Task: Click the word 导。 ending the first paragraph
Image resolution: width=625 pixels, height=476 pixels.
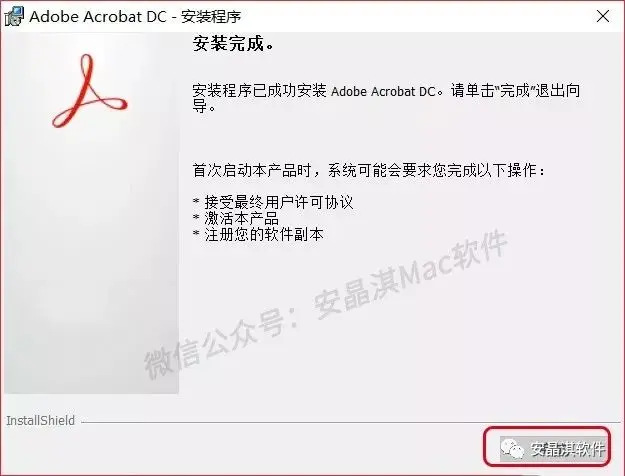Action: pos(204,106)
